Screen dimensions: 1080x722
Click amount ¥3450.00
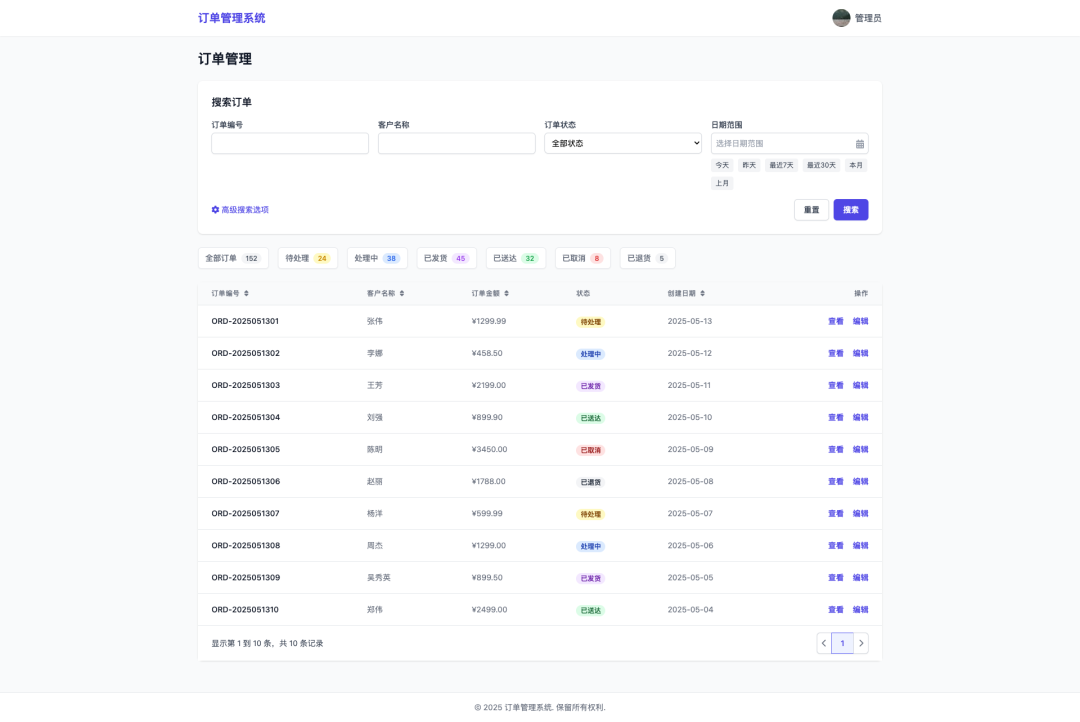coord(489,449)
